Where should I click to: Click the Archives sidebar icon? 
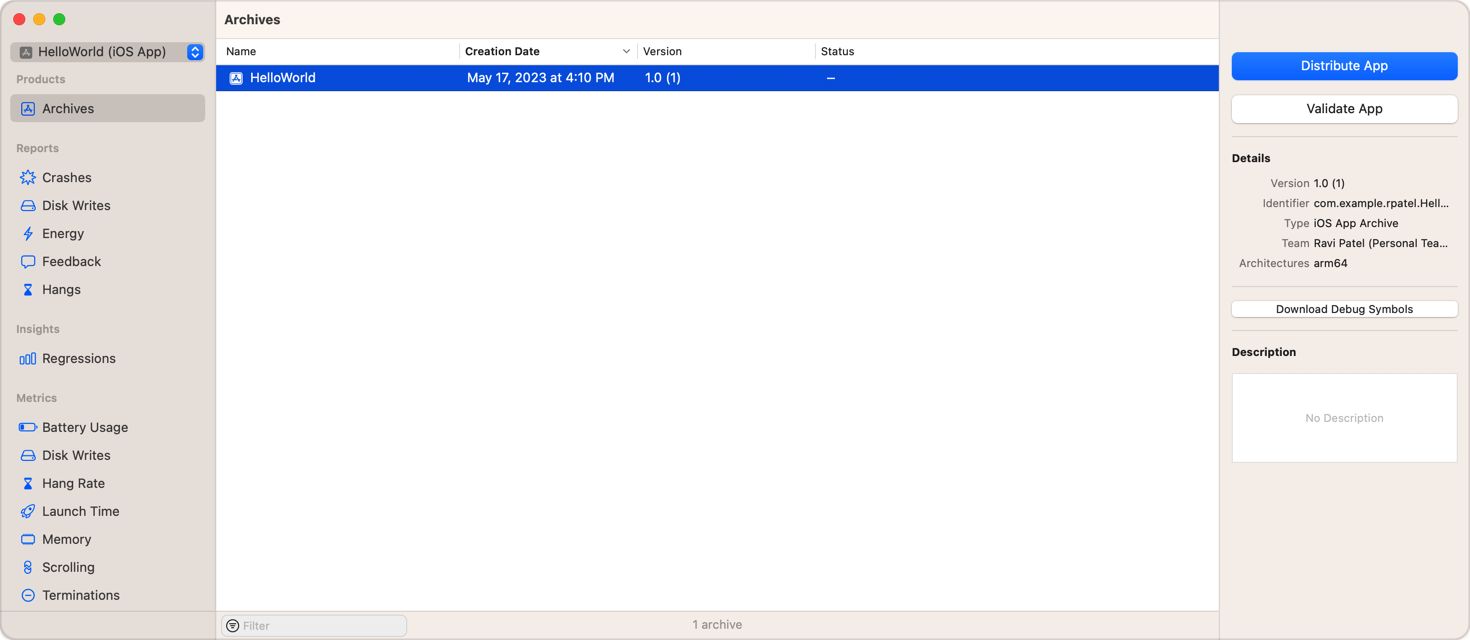(x=28, y=108)
